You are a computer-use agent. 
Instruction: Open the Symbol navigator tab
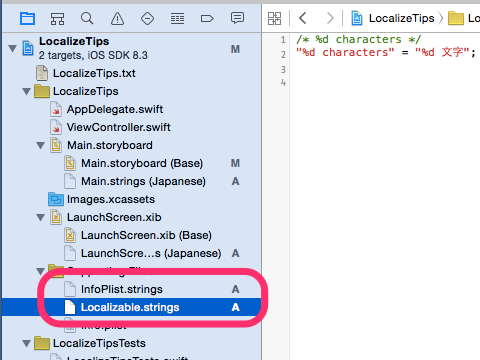tap(57, 18)
